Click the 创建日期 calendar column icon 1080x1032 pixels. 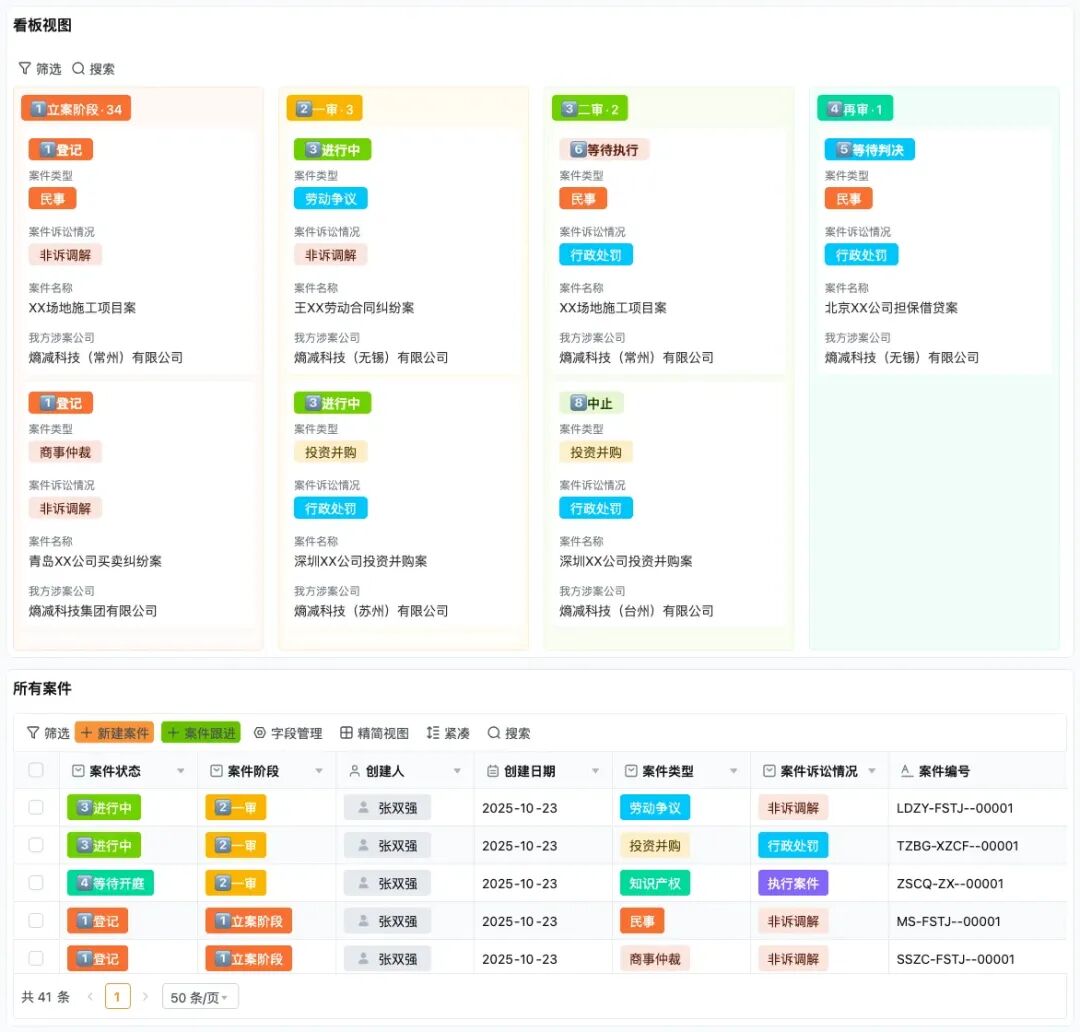(x=492, y=771)
